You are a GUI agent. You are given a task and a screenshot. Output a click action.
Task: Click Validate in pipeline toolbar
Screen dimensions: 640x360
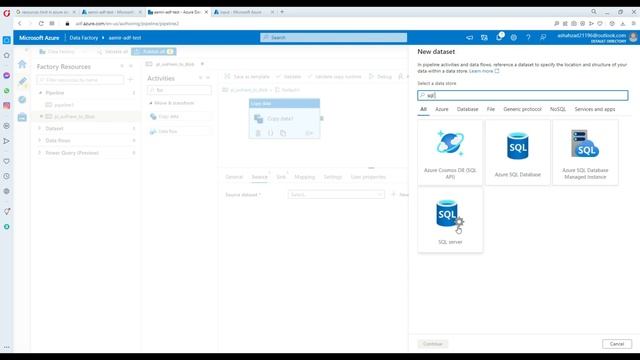coord(288,76)
